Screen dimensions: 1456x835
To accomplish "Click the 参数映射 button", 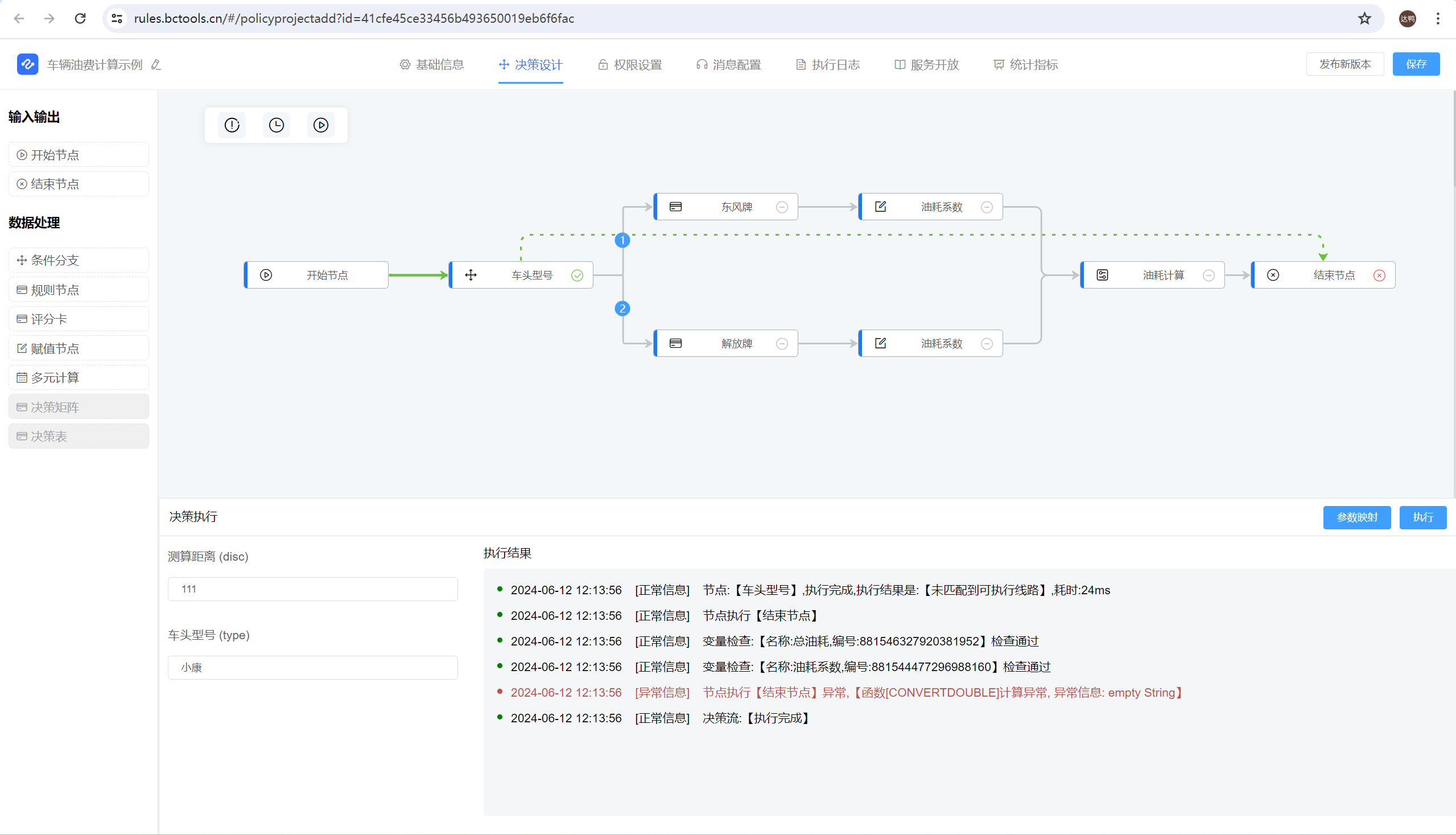I will click(x=1356, y=517).
